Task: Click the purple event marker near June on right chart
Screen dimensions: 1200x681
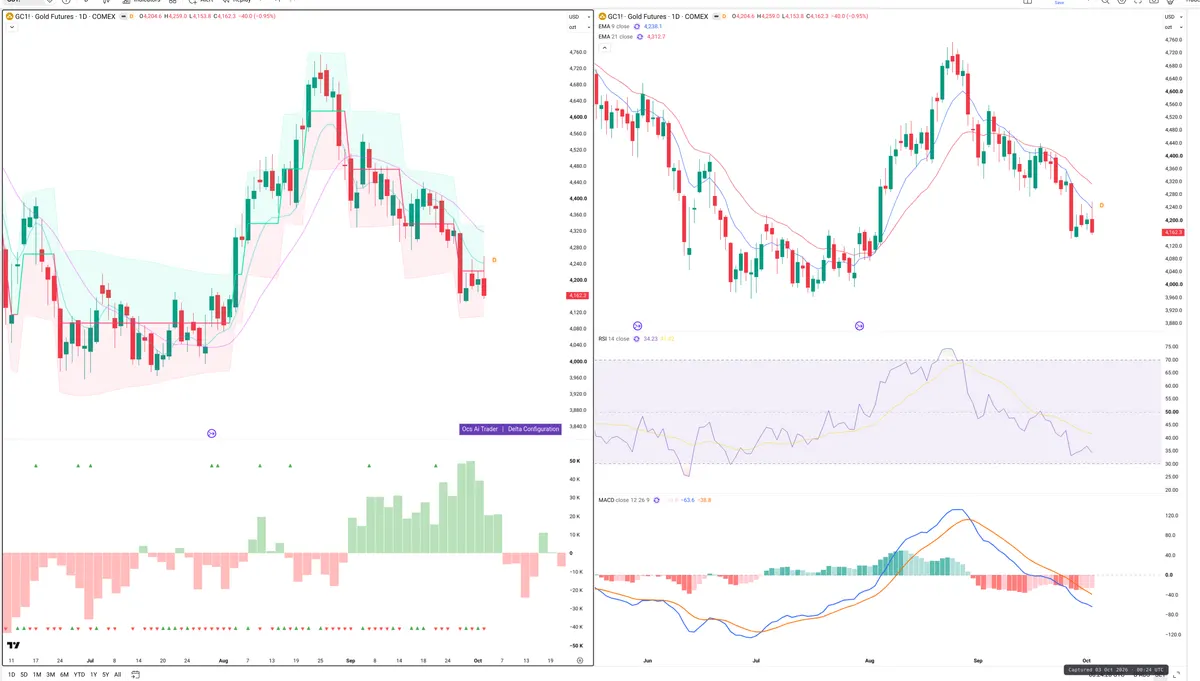Action: click(638, 326)
